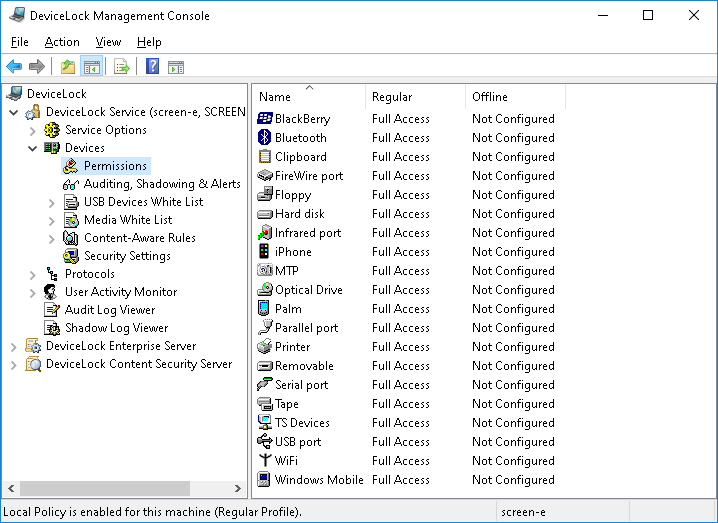Viewport: 718px width, 523px height.
Task: Open Help via the question mark icon
Action: (152, 67)
